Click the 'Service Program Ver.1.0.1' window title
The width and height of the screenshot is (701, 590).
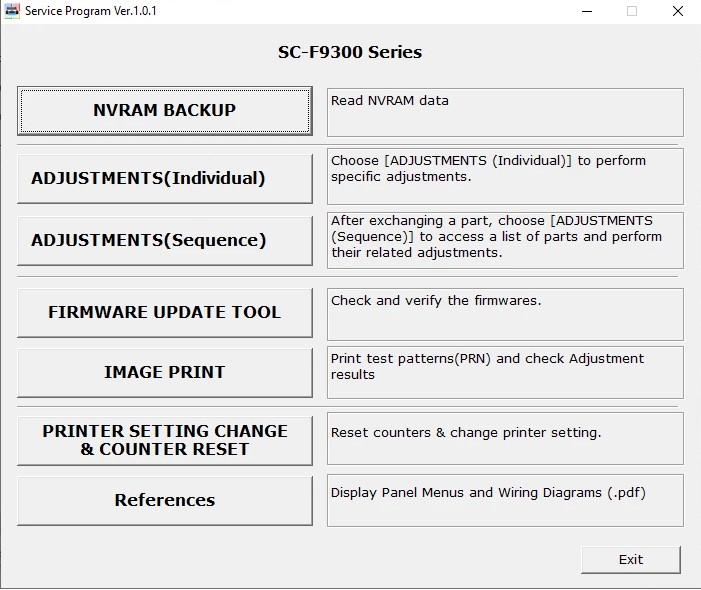[x=91, y=11]
